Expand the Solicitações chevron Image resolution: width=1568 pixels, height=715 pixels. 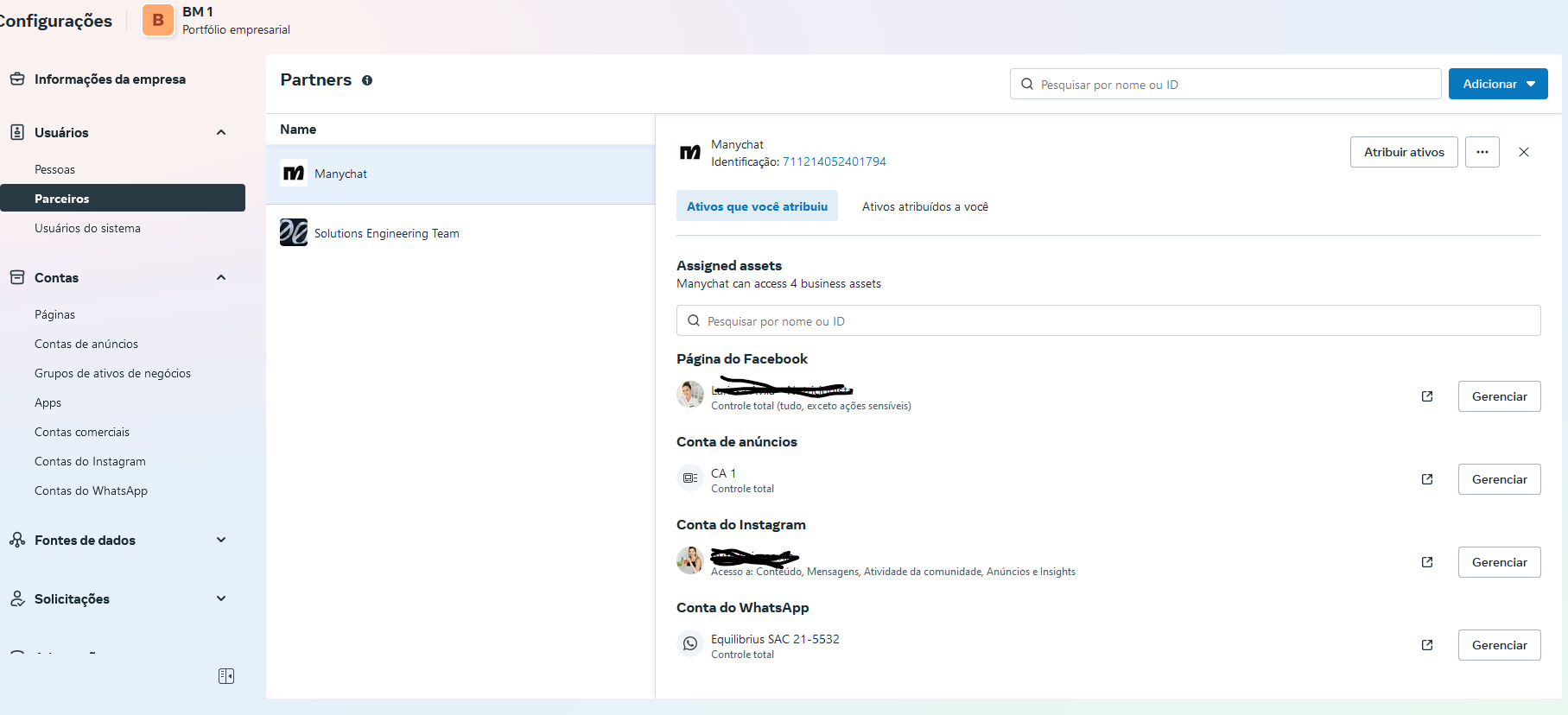pos(221,598)
